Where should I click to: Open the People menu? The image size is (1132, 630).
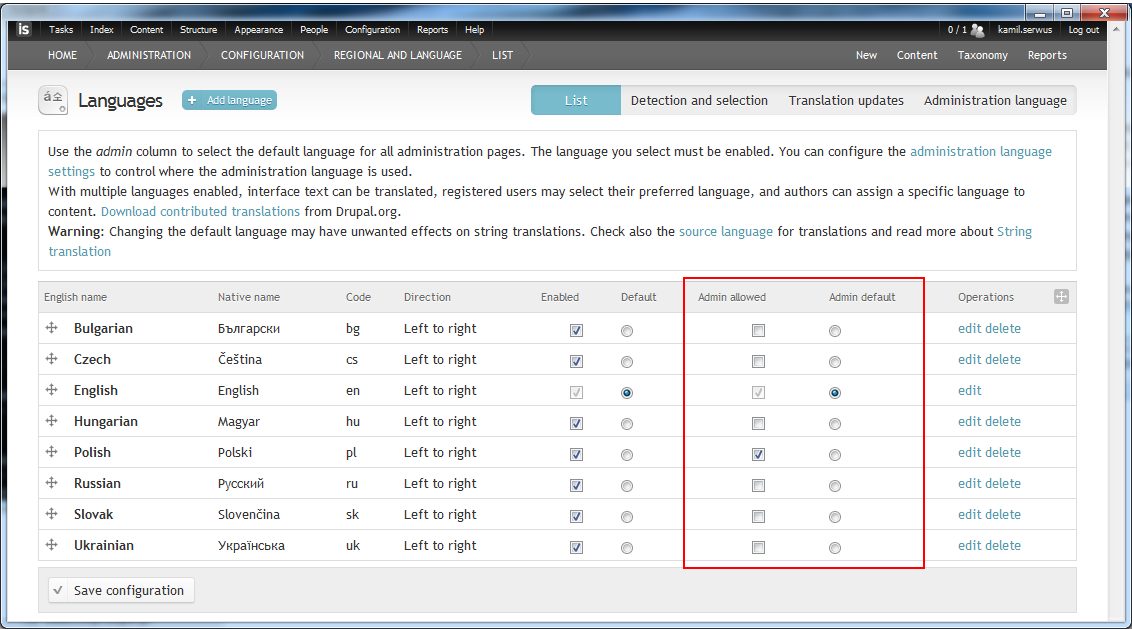tap(314, 30)
